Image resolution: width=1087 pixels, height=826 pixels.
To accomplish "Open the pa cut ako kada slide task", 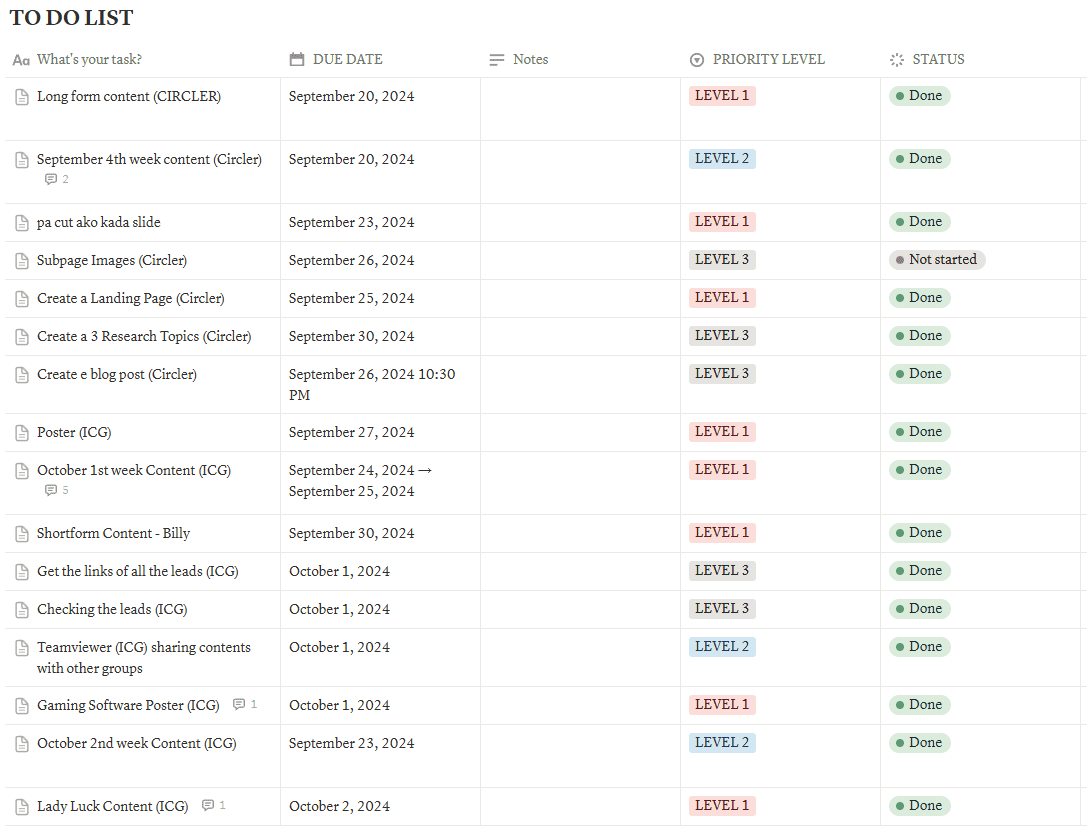I will (98, 222).
